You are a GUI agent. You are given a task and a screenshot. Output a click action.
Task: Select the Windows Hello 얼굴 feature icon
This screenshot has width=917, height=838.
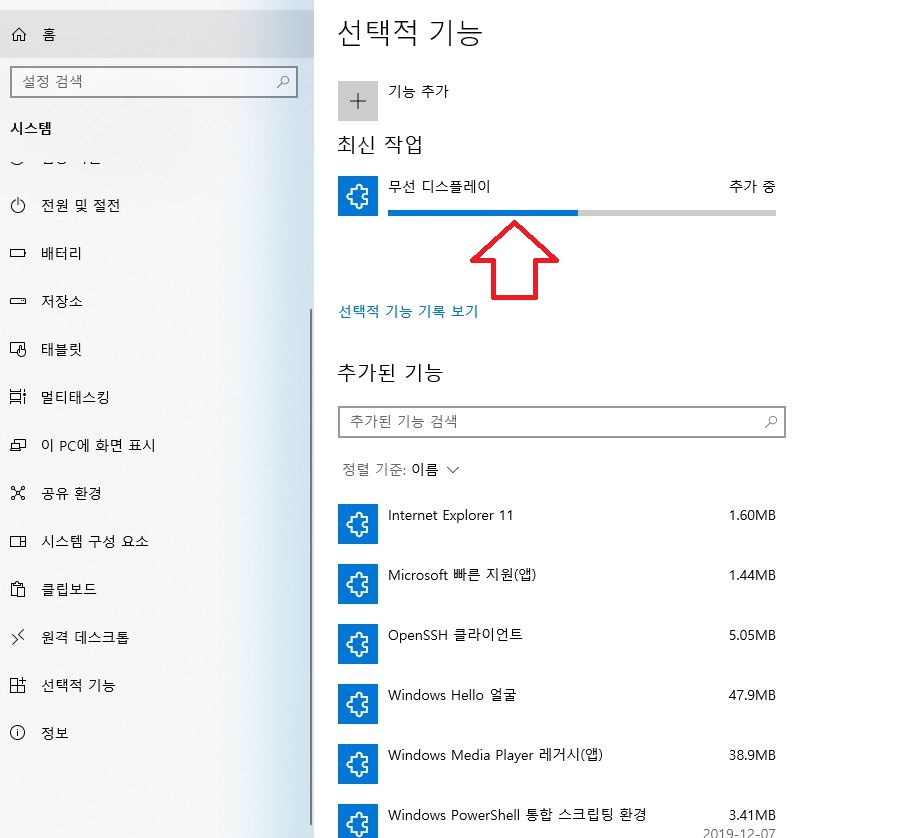coord(357,704)
